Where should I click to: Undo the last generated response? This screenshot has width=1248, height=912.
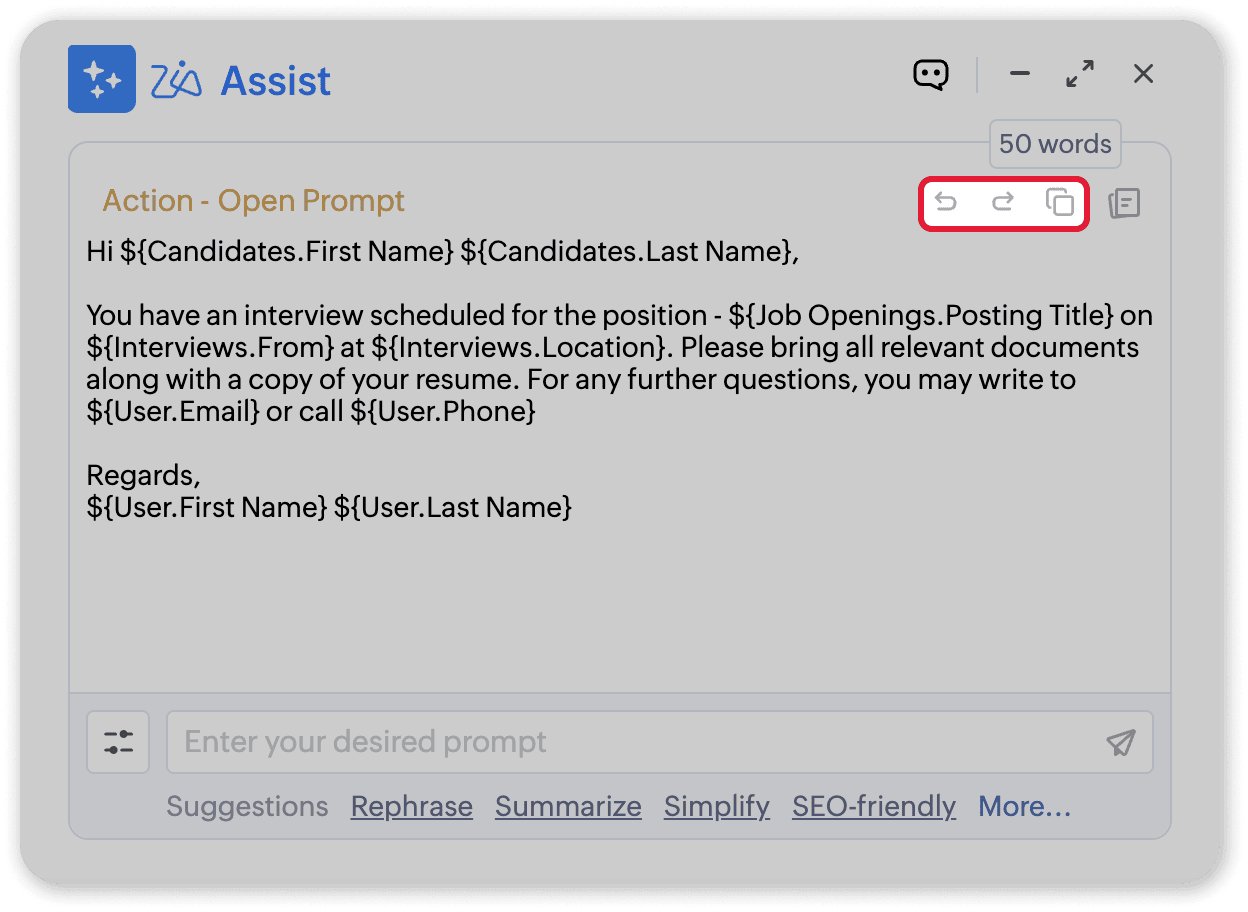(x=945, y=202)
